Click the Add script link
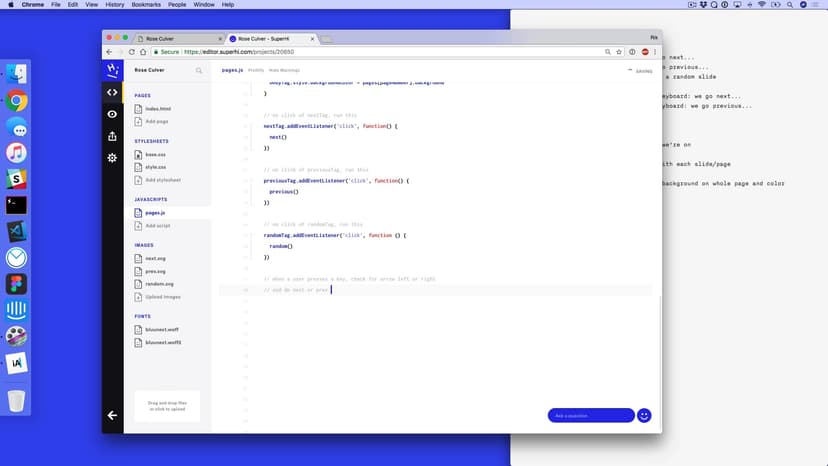 tap(158, 226)
